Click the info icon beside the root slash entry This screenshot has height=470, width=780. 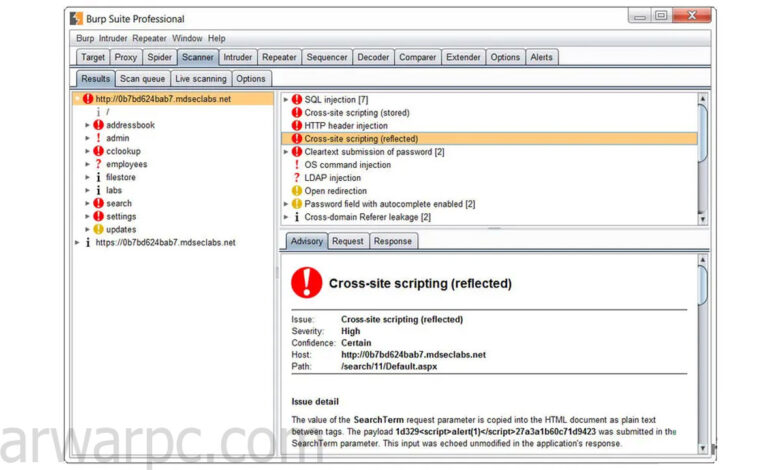[98, 112]
